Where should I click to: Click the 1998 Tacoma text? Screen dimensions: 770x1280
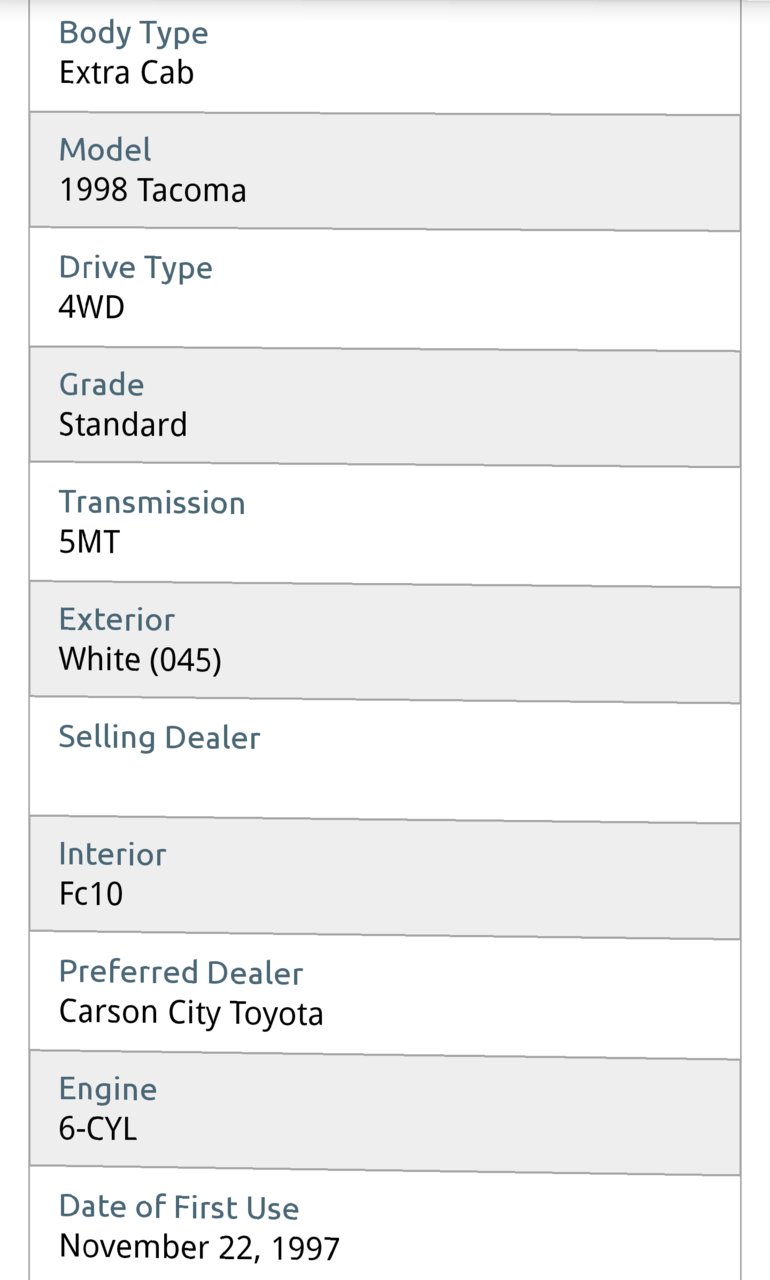152,190
